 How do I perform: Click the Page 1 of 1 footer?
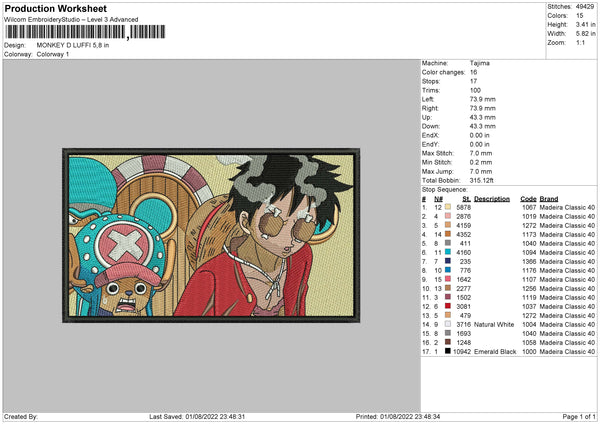pyautogui.click(x=579, y=416)
